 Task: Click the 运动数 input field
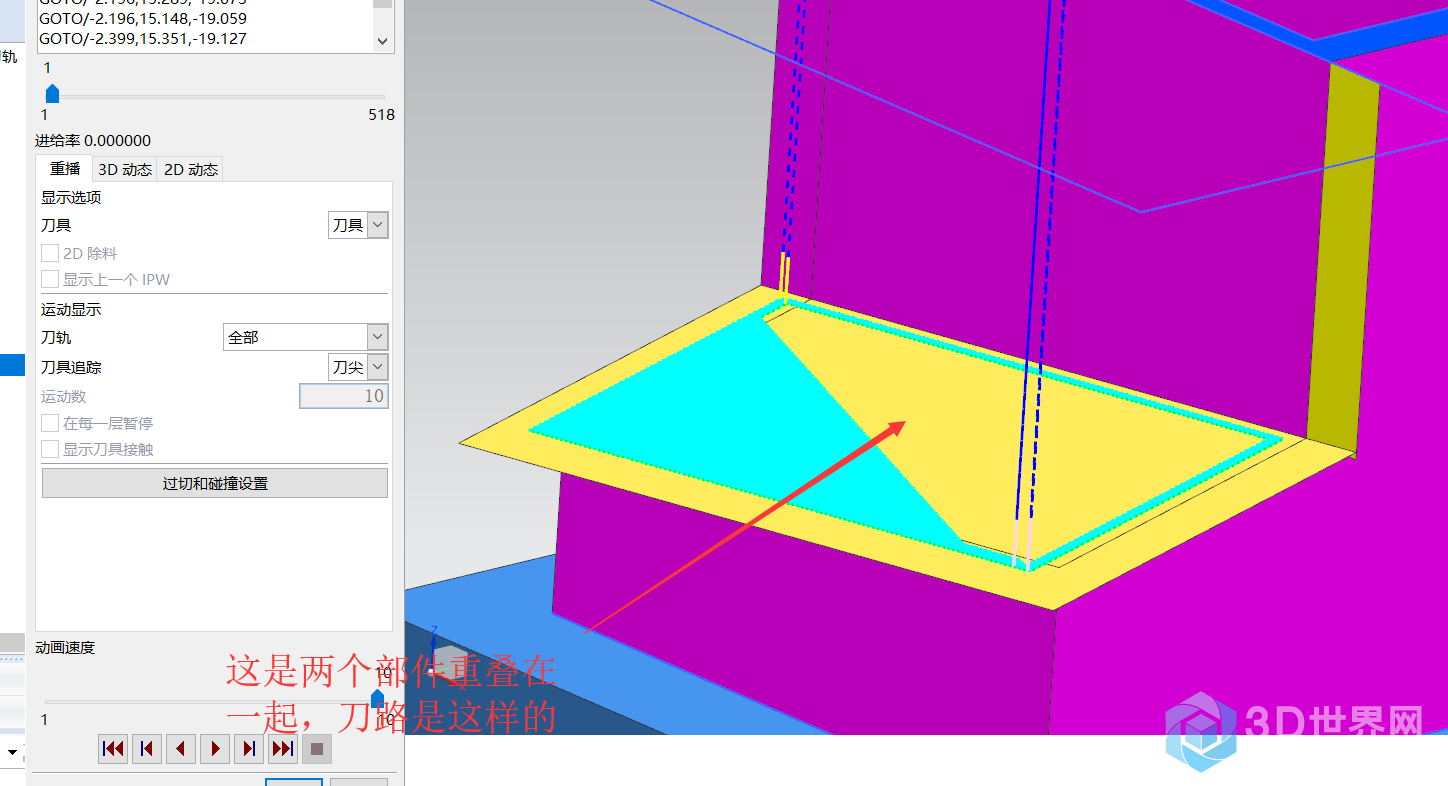(344, 396)
